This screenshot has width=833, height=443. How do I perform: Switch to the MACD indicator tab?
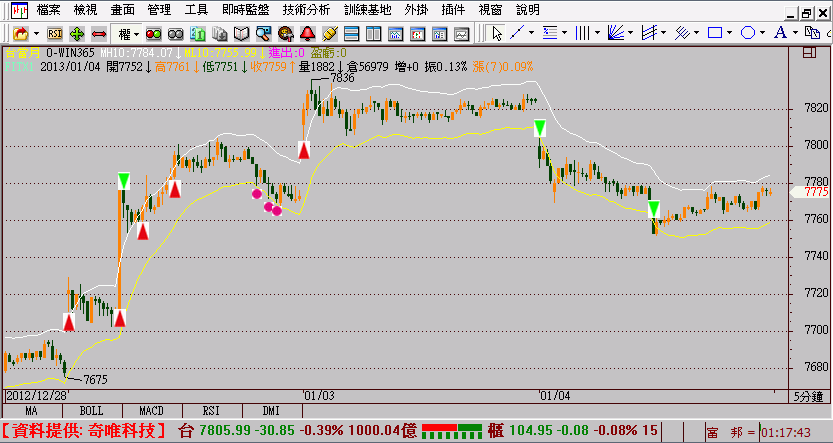151,410
